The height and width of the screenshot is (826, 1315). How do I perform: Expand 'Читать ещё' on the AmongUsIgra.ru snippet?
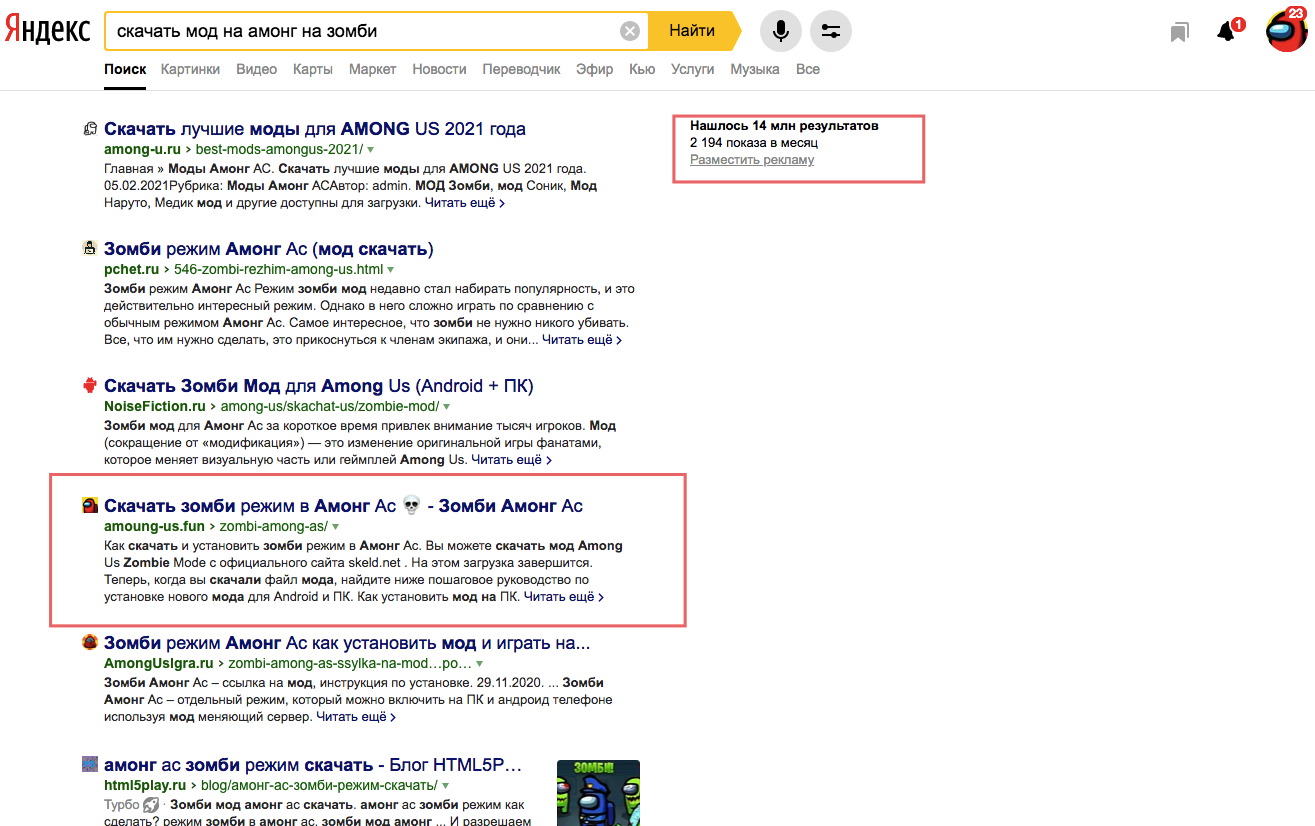point(356,717)
